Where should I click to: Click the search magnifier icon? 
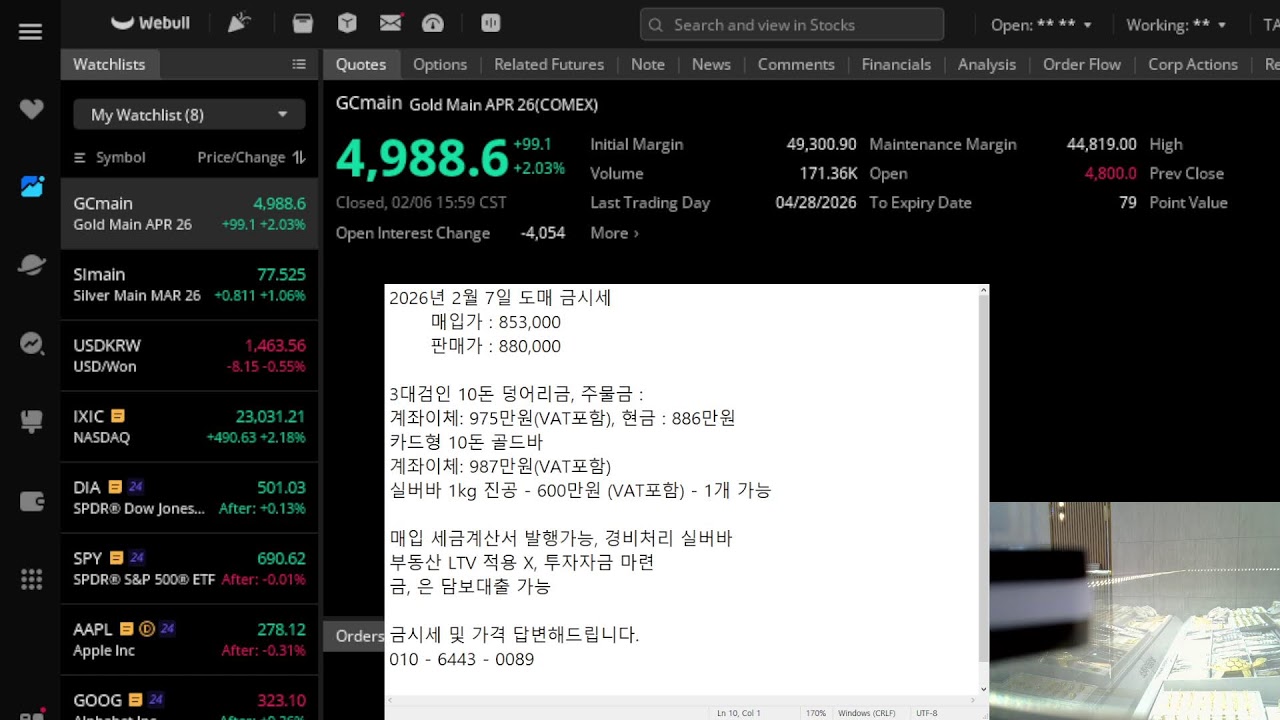(656, 25)
